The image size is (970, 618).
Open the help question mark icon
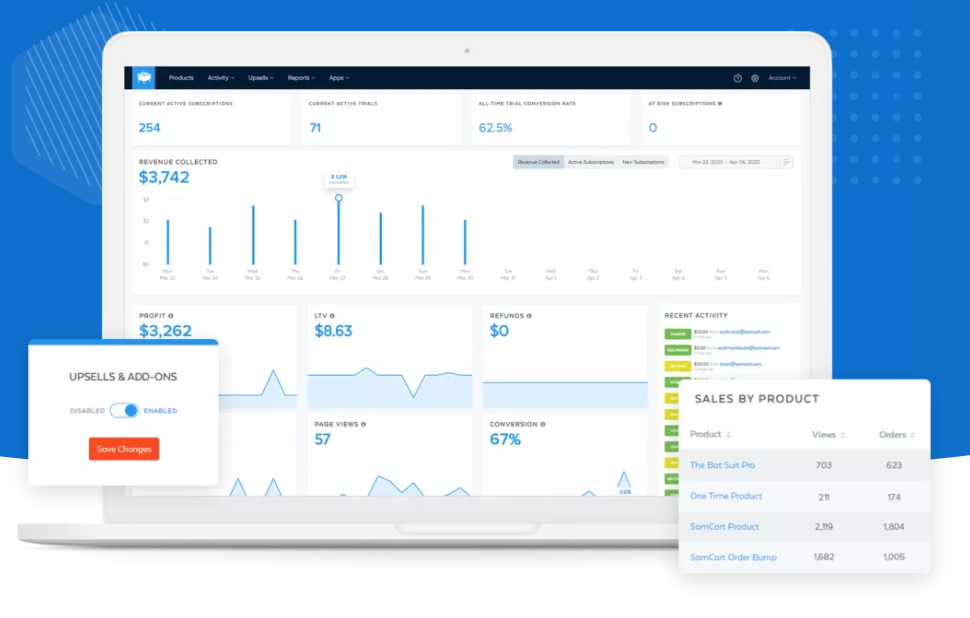click(738, 78)
